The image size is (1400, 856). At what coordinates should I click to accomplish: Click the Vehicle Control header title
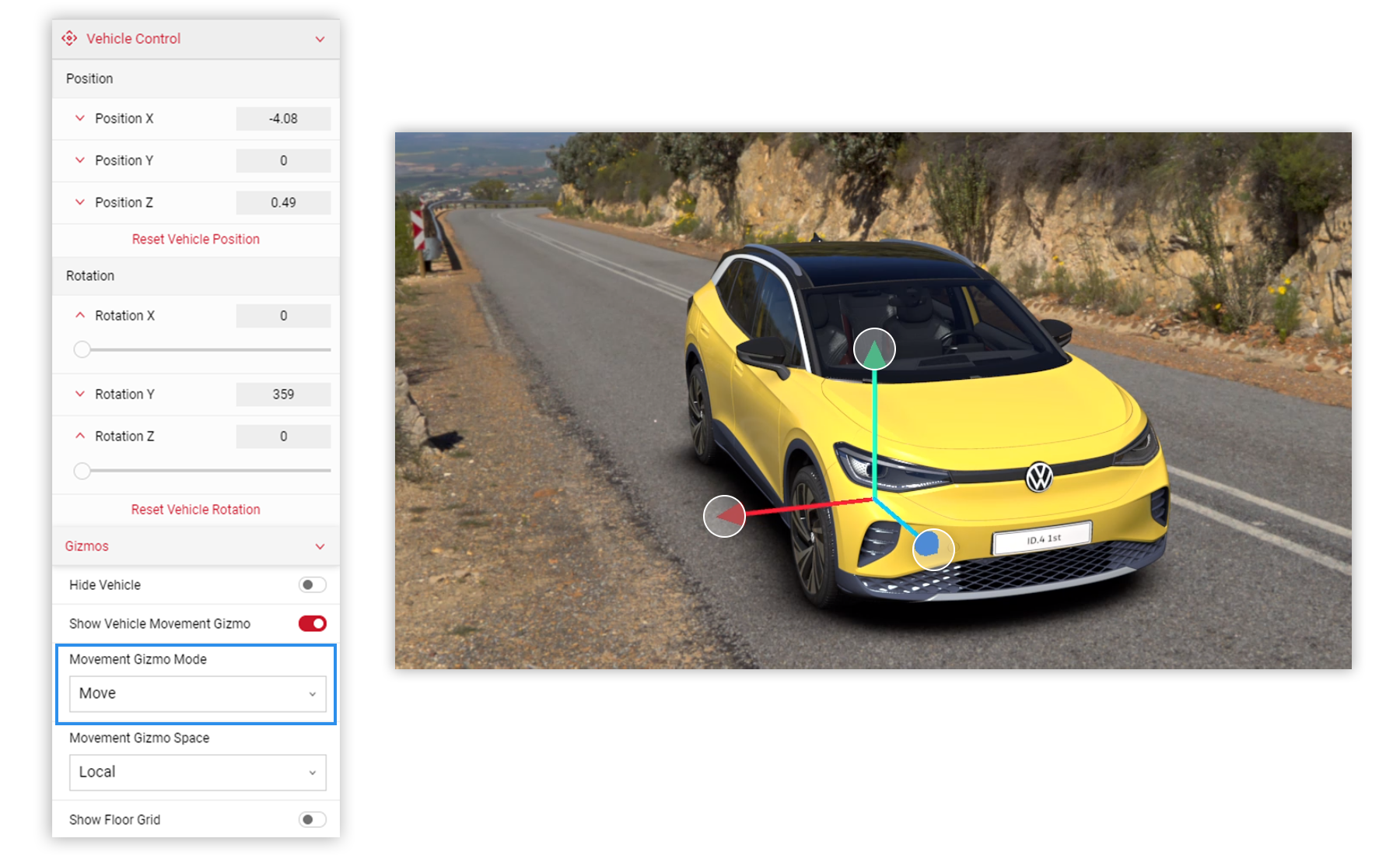(x=133, y=38)
